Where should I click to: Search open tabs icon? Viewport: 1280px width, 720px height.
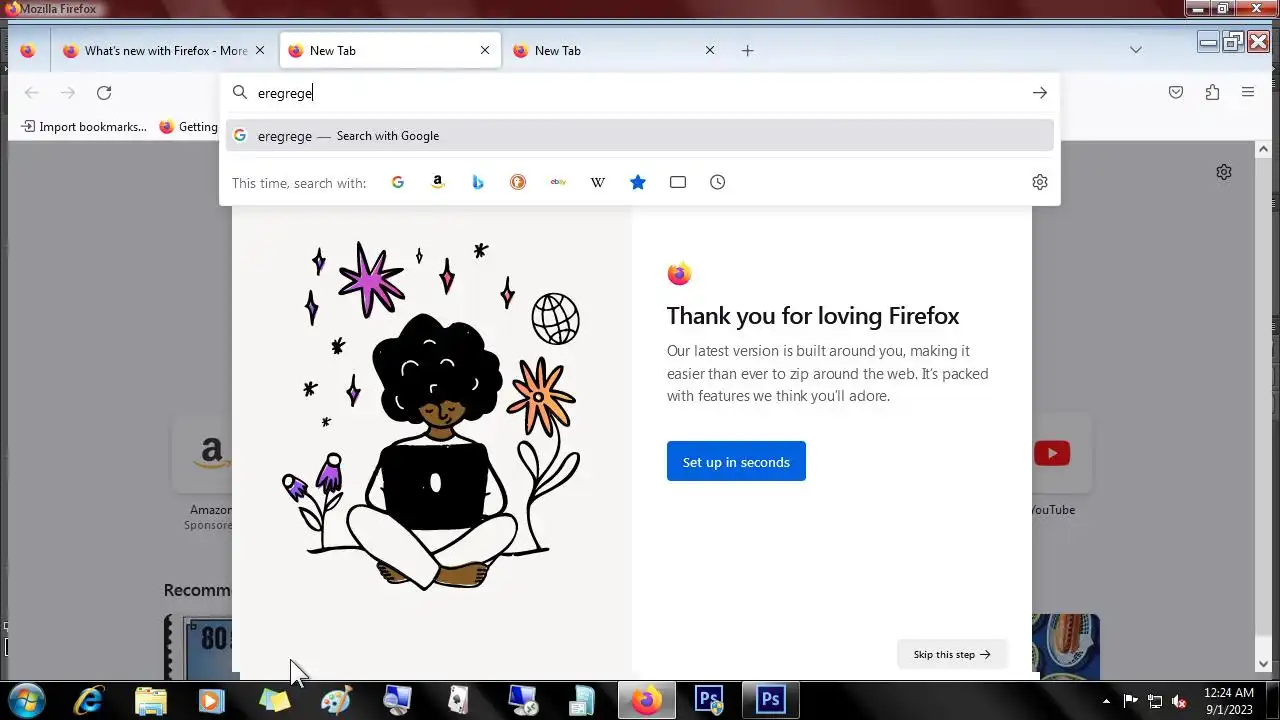coord(678,182)
